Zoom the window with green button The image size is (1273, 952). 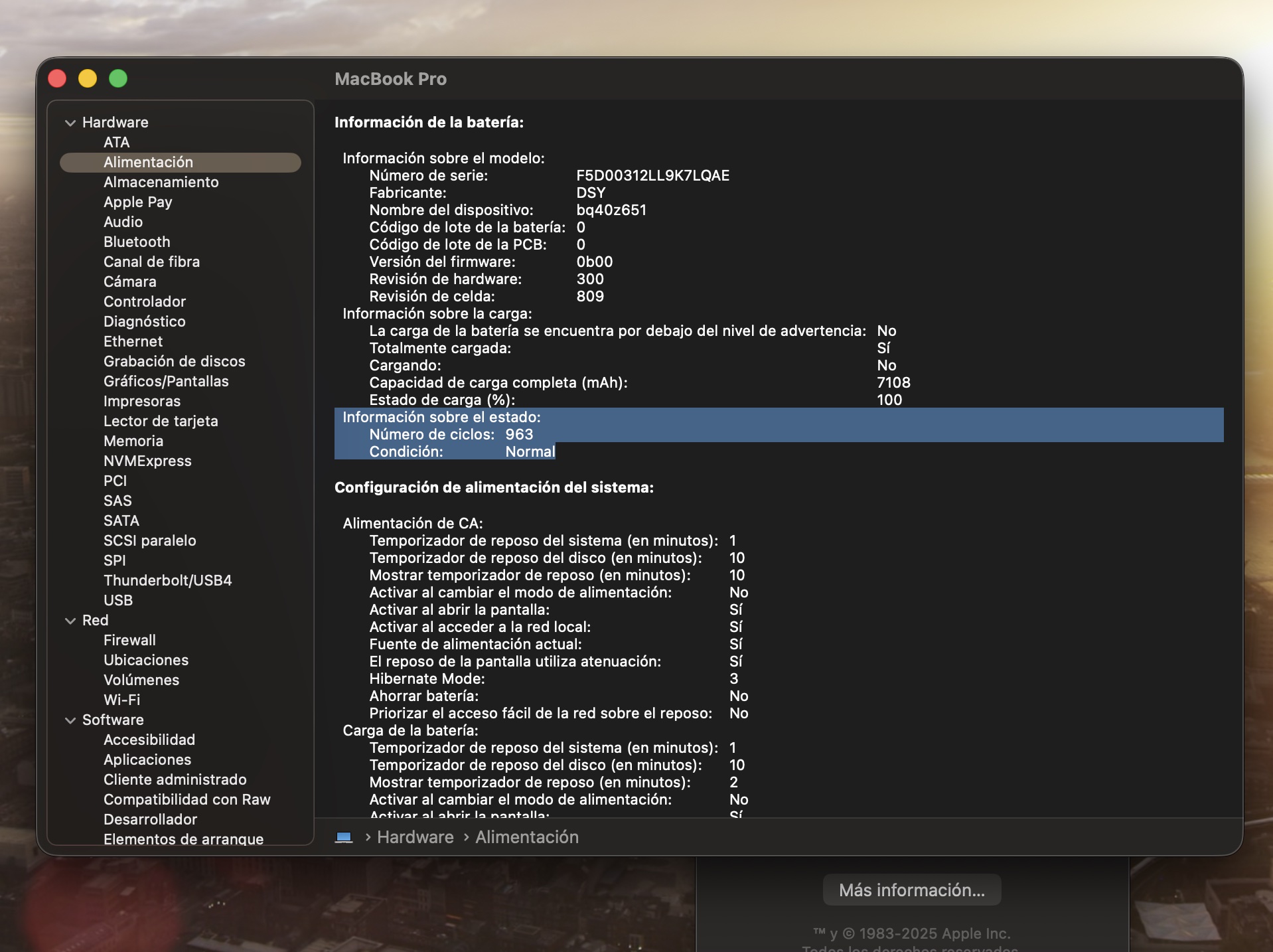pos(118,79)
